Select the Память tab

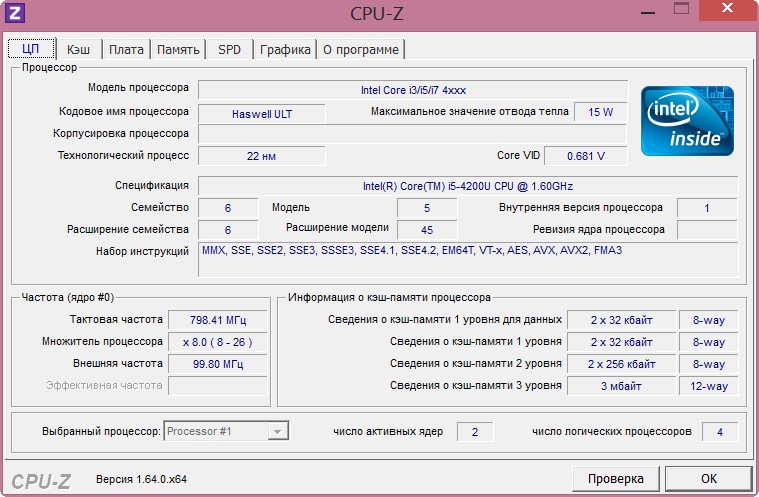tap(179, 49)
